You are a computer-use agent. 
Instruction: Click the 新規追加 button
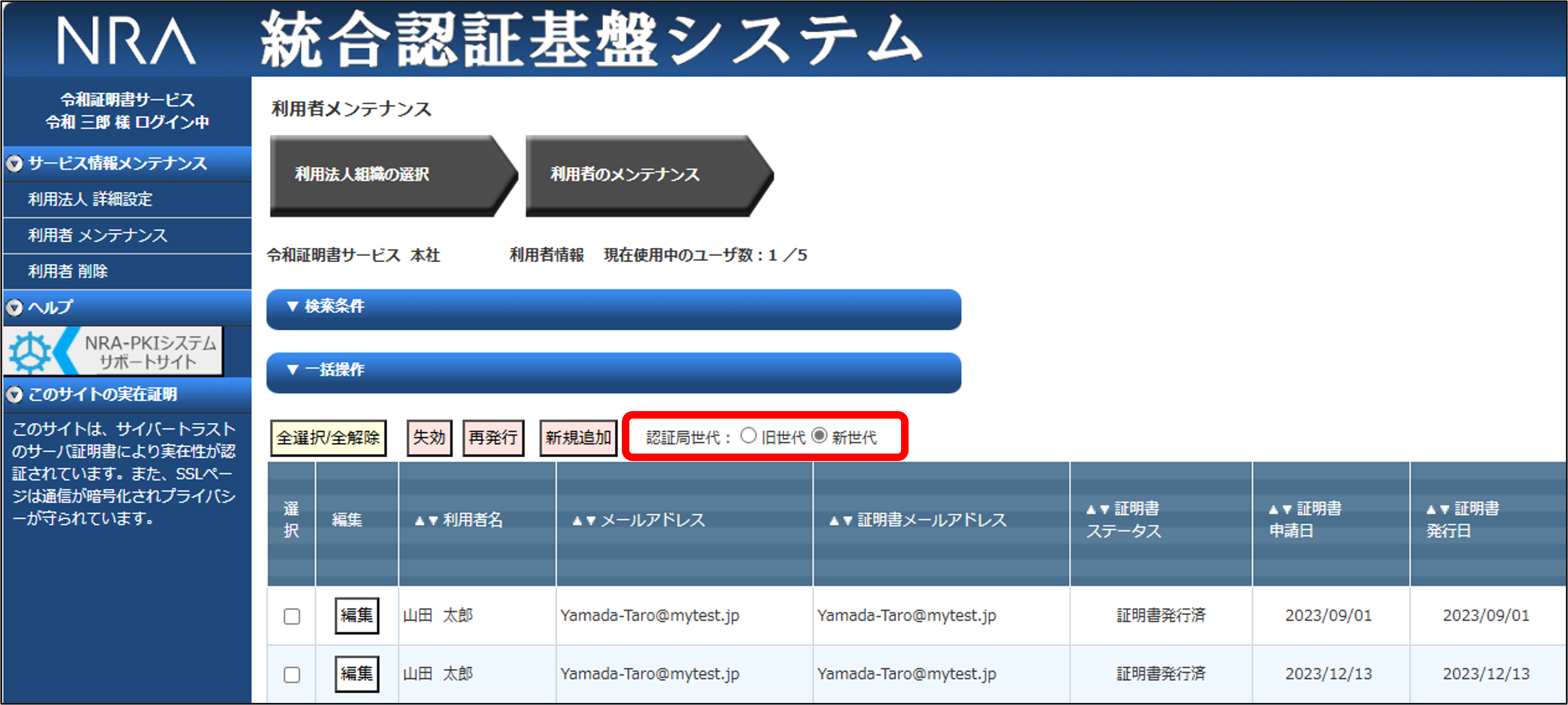tap(578, 437)
